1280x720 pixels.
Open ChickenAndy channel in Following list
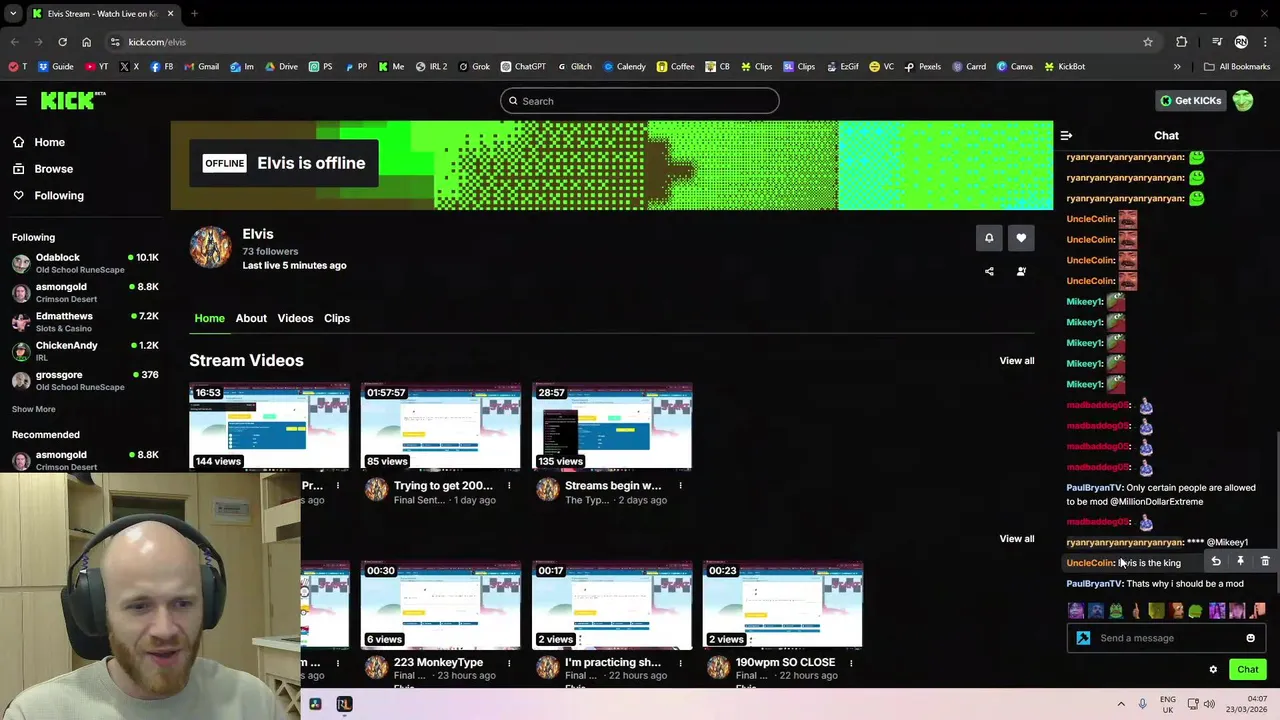coord(85,351)
